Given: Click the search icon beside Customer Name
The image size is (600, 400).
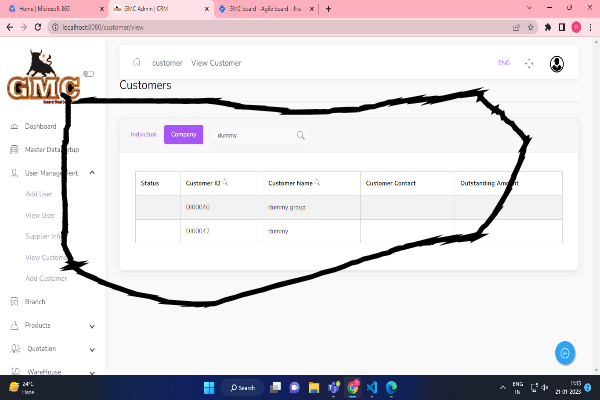Looking at the screenshot, I should 317,183.
